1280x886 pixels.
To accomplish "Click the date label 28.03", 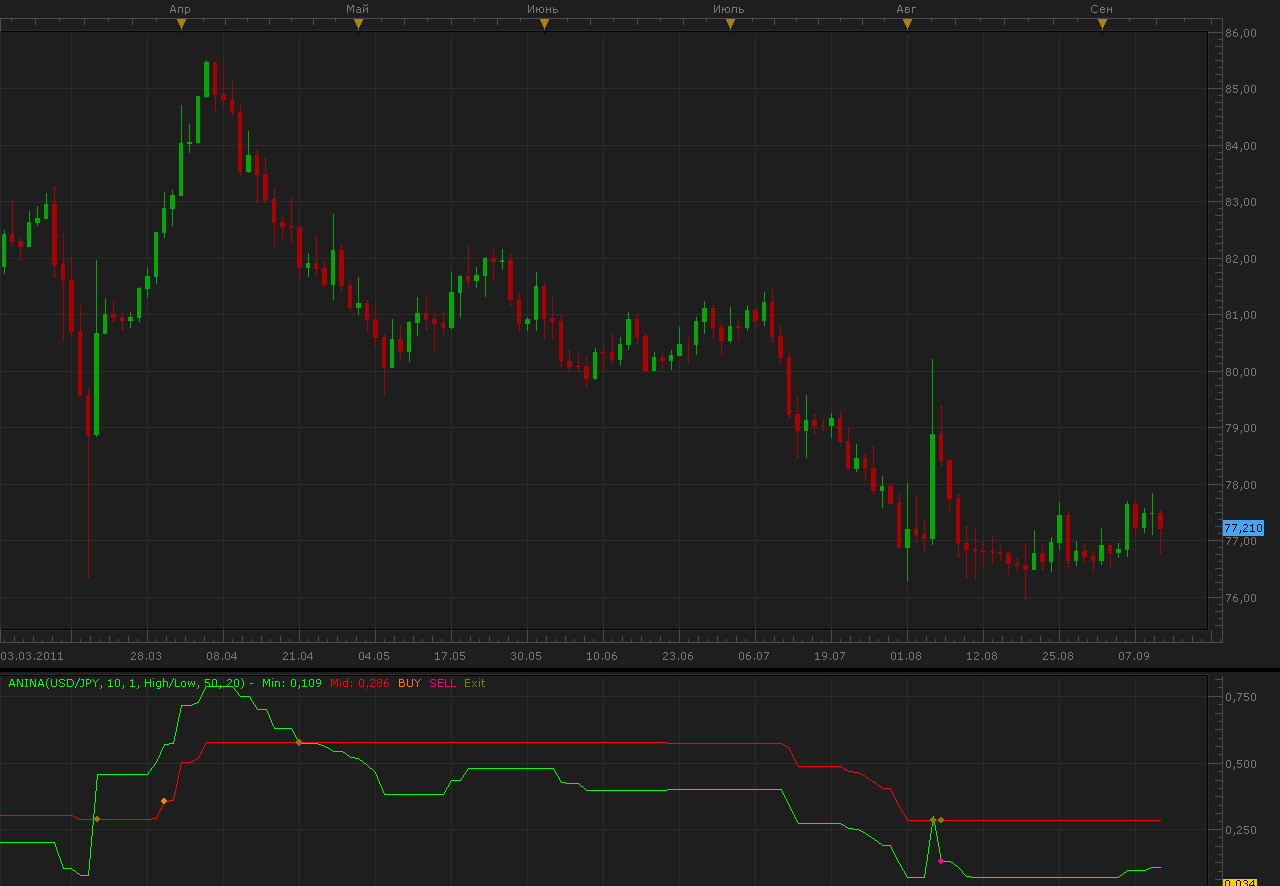I will [146, 656].
